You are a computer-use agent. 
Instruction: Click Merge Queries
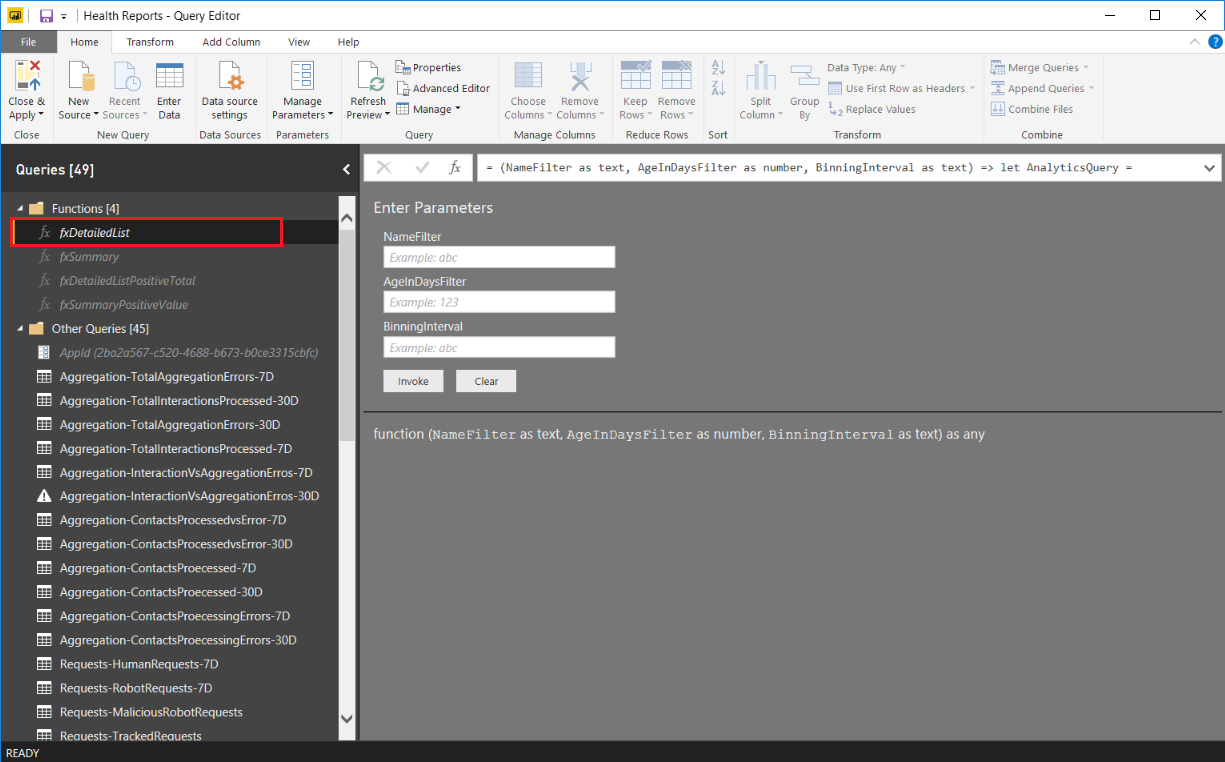(1040, 67)
